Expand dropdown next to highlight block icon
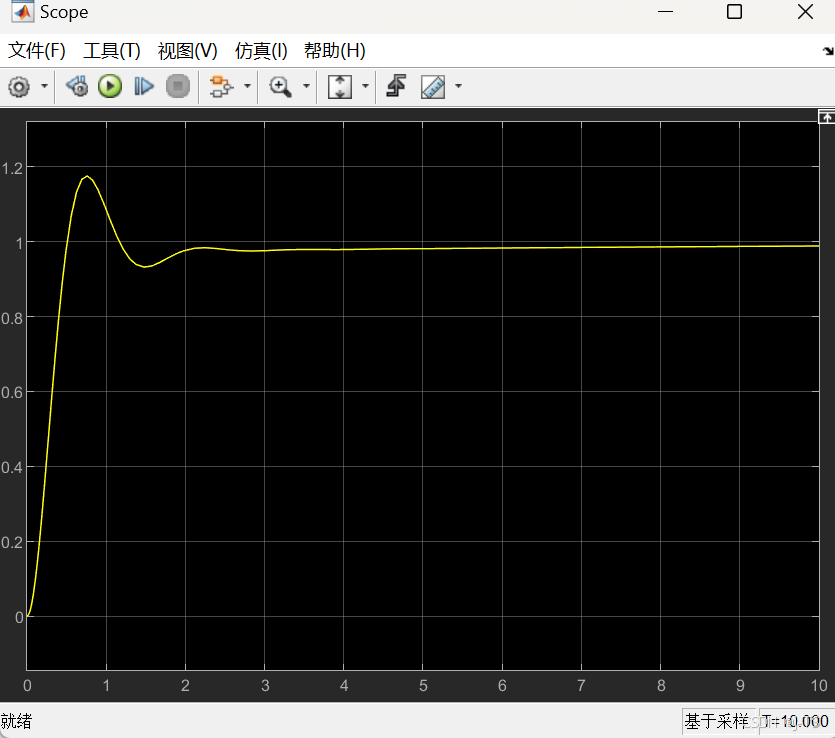 [x=247, y=86]
